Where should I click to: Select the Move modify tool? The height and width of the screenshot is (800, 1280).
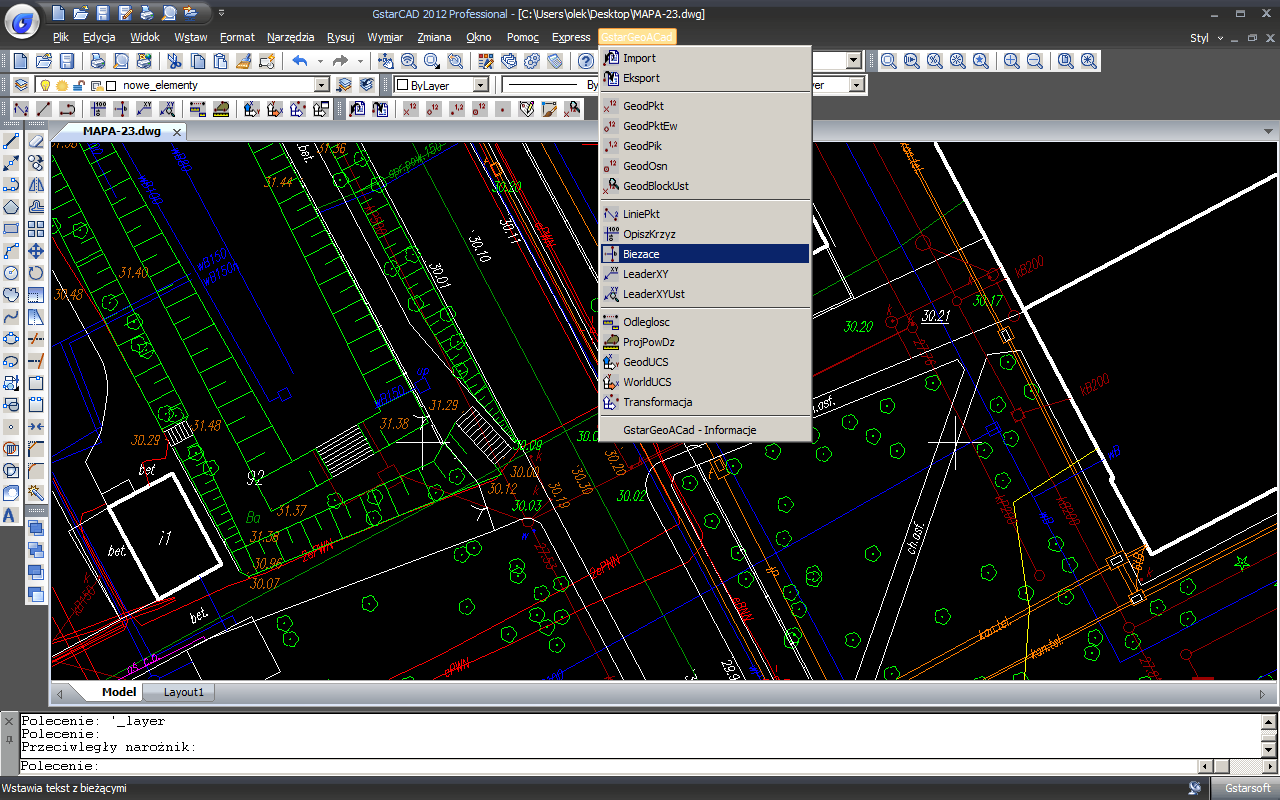click(36, 251)
